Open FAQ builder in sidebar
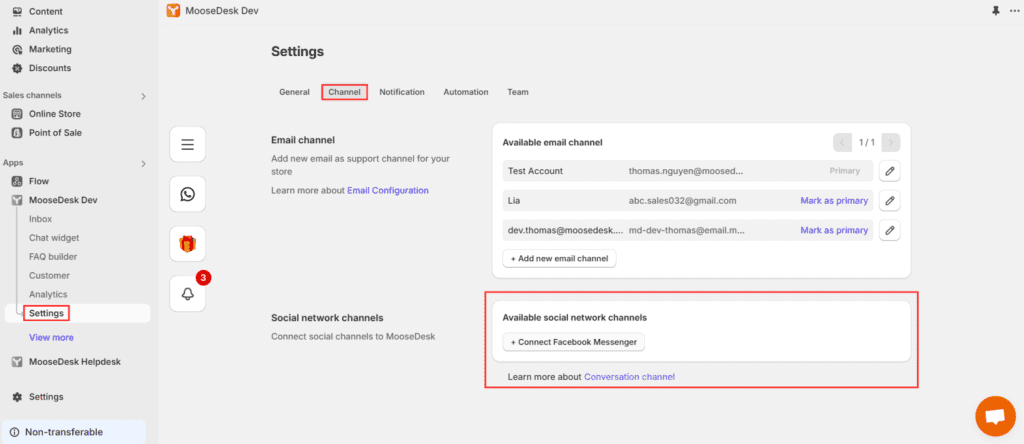 click(x=53, y=257)
